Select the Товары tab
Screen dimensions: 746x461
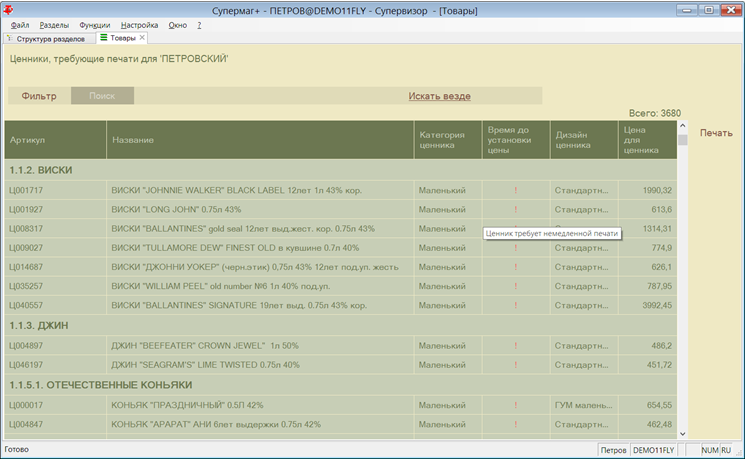(123, 38)
